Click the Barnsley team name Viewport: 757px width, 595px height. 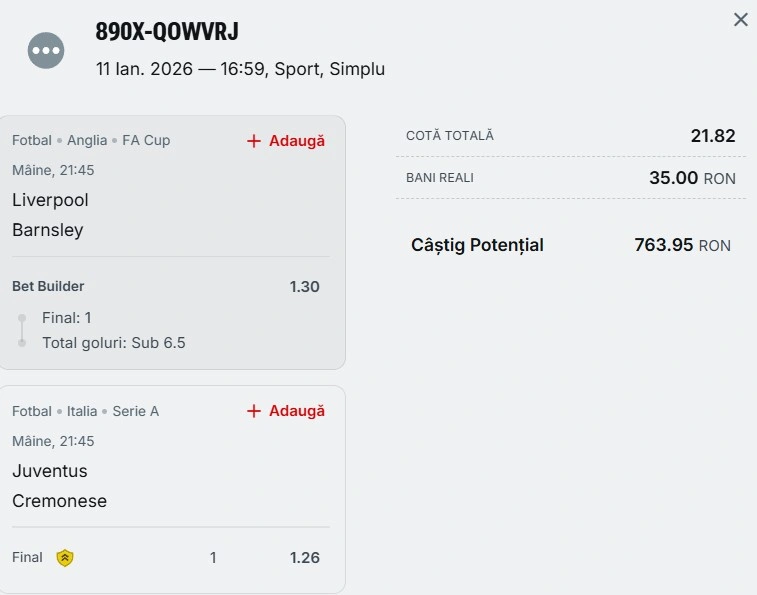tap(48, 230)
